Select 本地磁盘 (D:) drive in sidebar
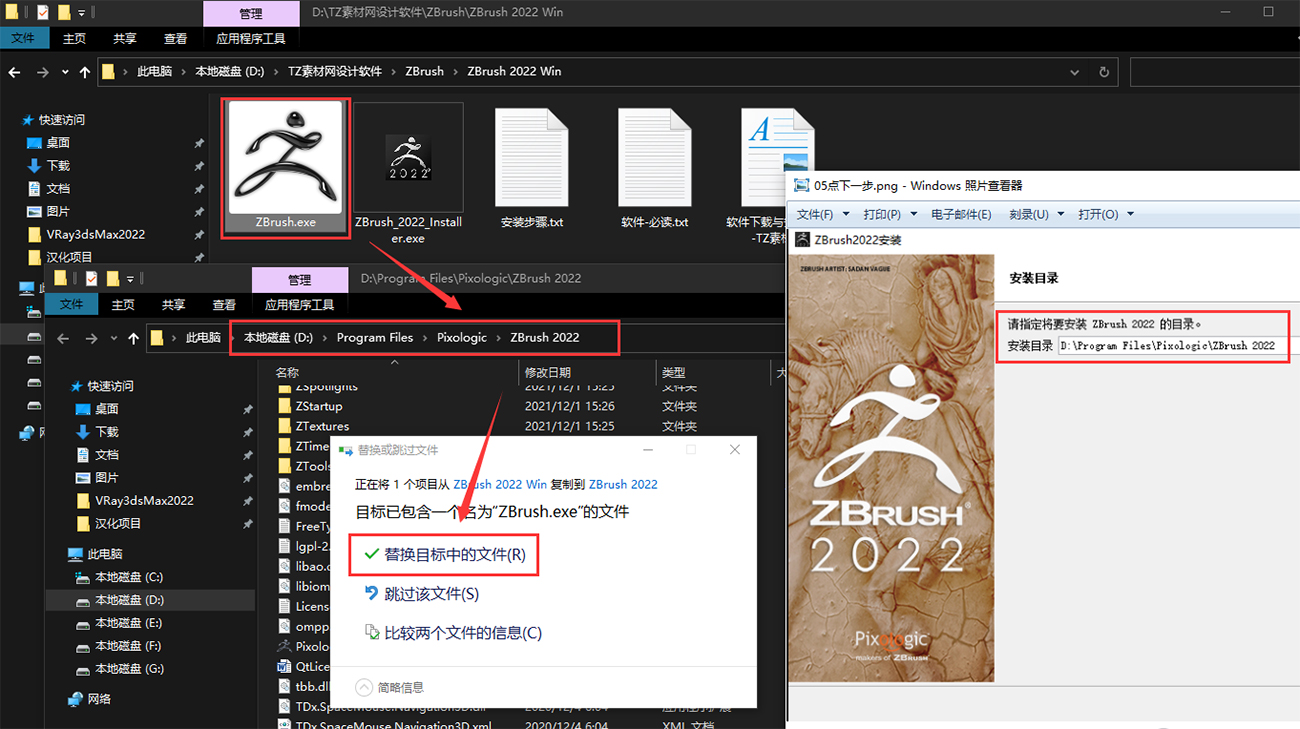The height and width of the screenshot is (729, 1300). click(128, 600)
